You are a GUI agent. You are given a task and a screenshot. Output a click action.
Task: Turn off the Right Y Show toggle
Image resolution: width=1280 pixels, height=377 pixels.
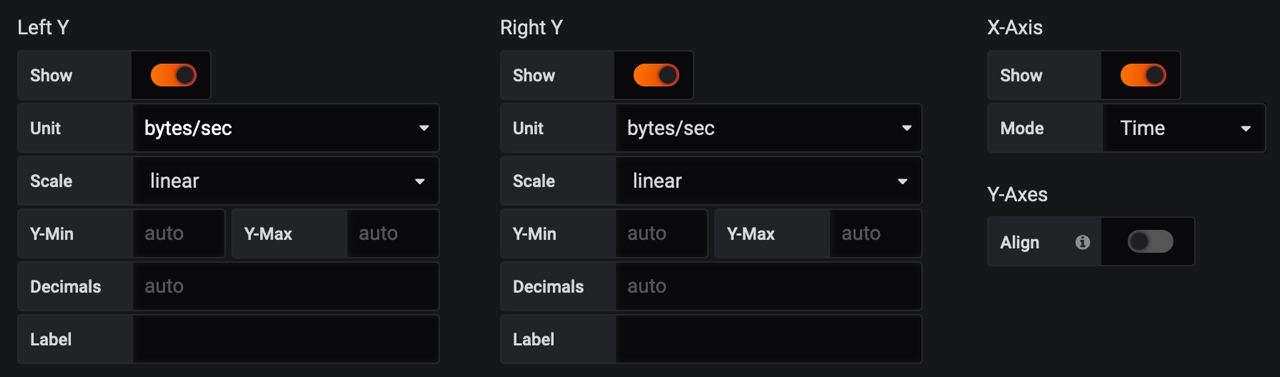(656, 75)
